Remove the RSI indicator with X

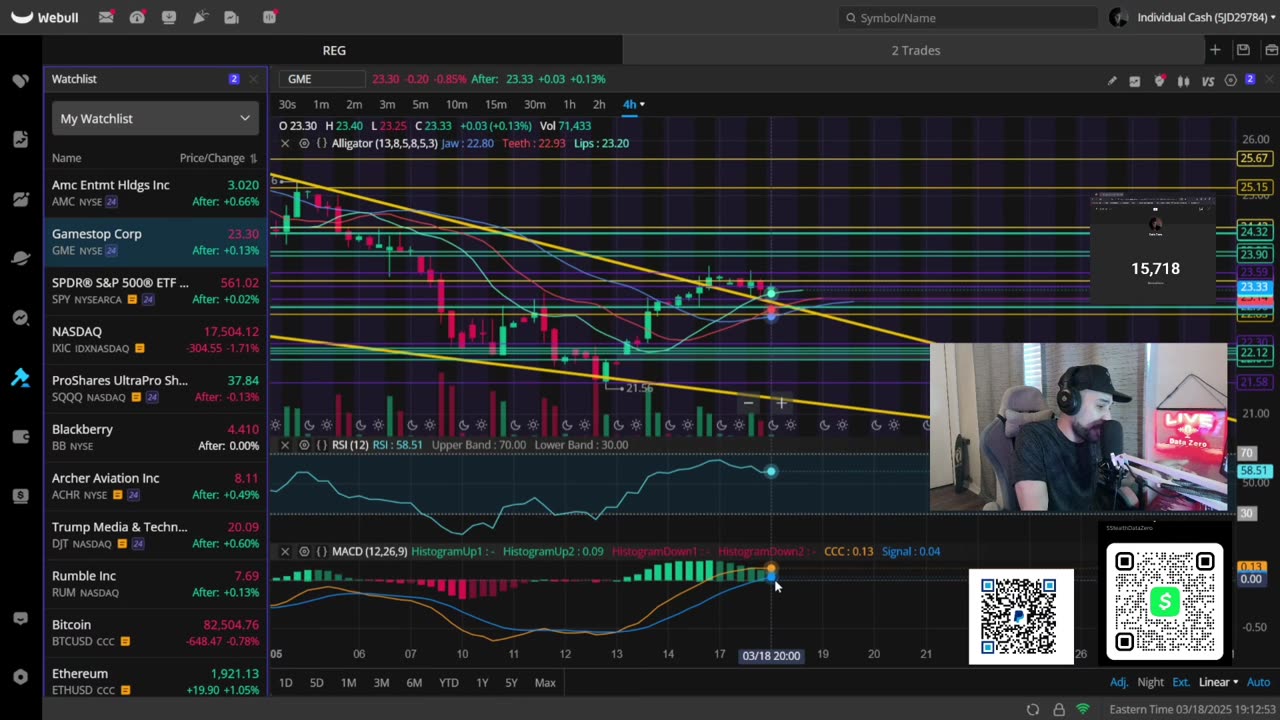coord(285,445)
